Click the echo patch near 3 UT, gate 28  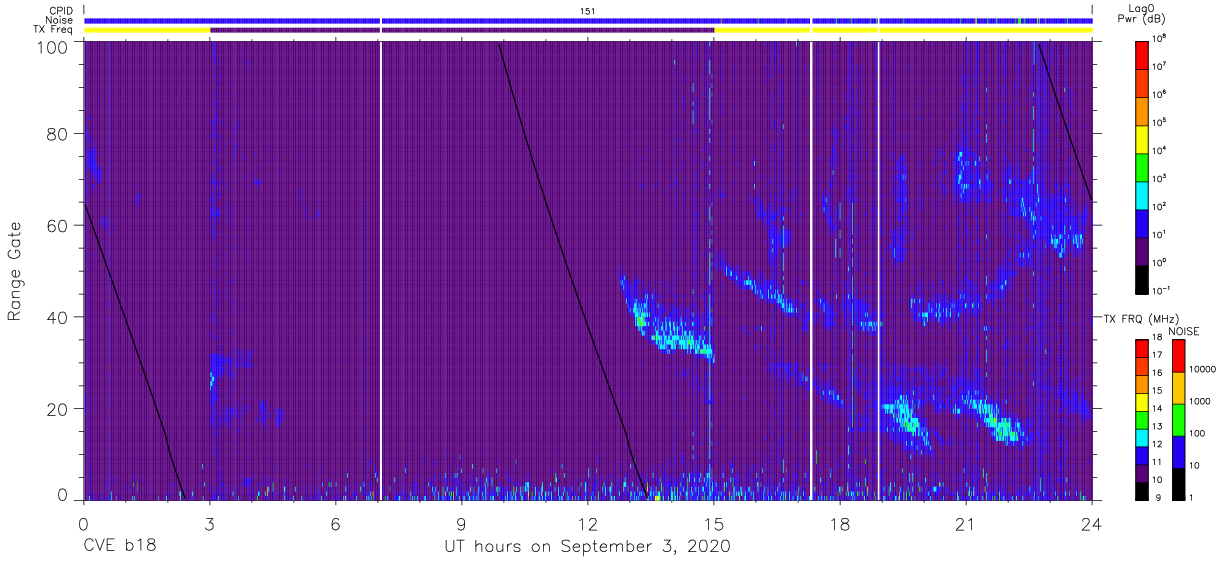click(x=226, y=370)
